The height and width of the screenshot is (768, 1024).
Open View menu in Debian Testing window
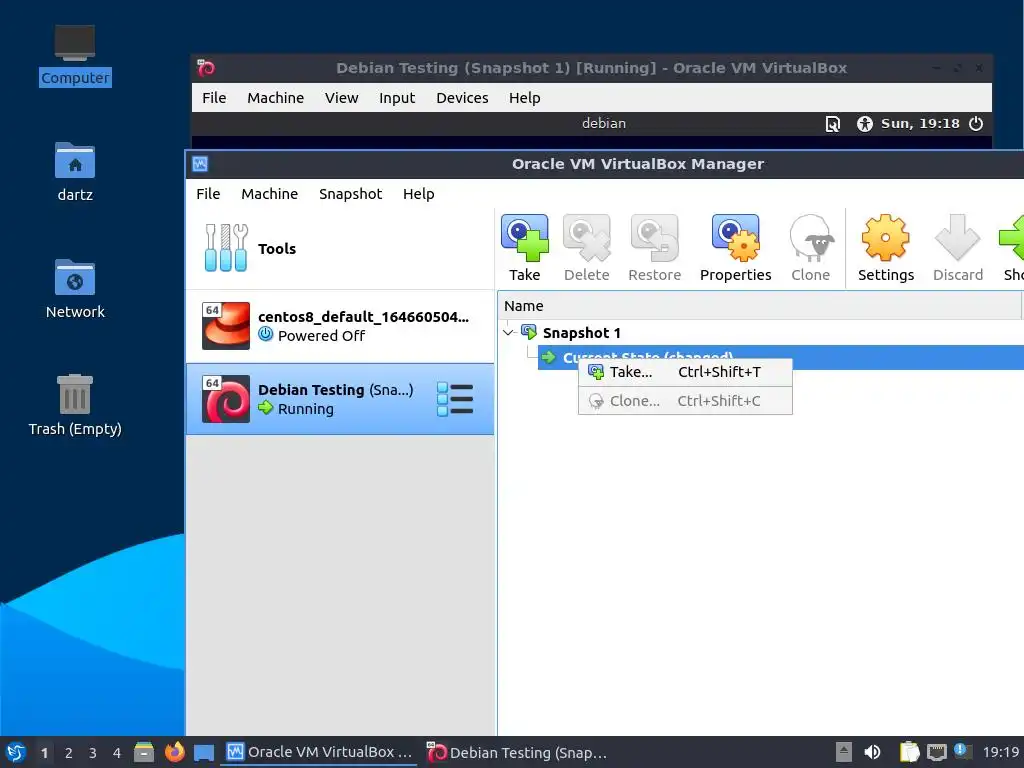pos(341,98)
